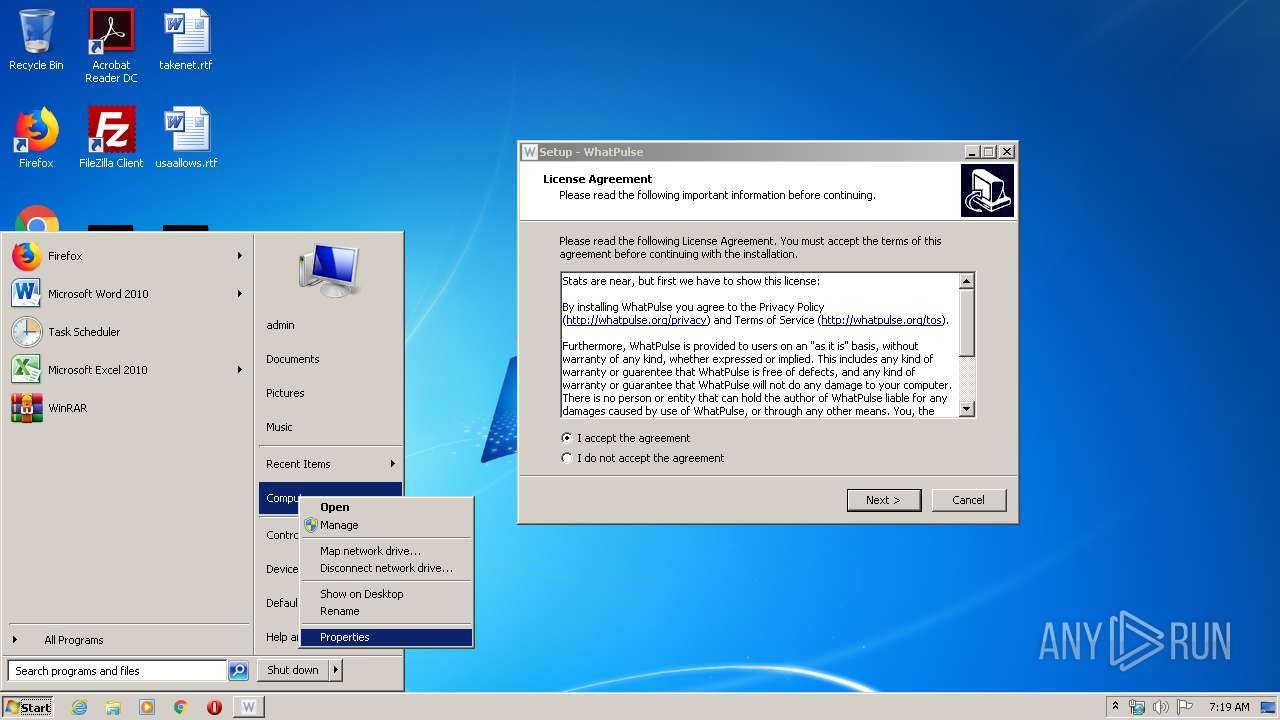Click the 7:19 AM taskbar clock
The height and width of the screenshot is (720, 1280).
coord(1229,707)
